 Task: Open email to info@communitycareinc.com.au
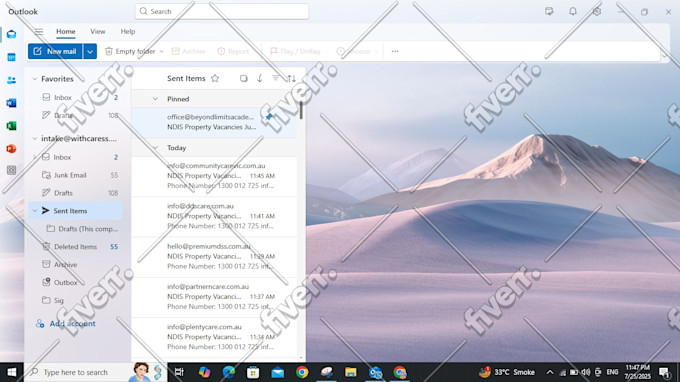point(214,176)
